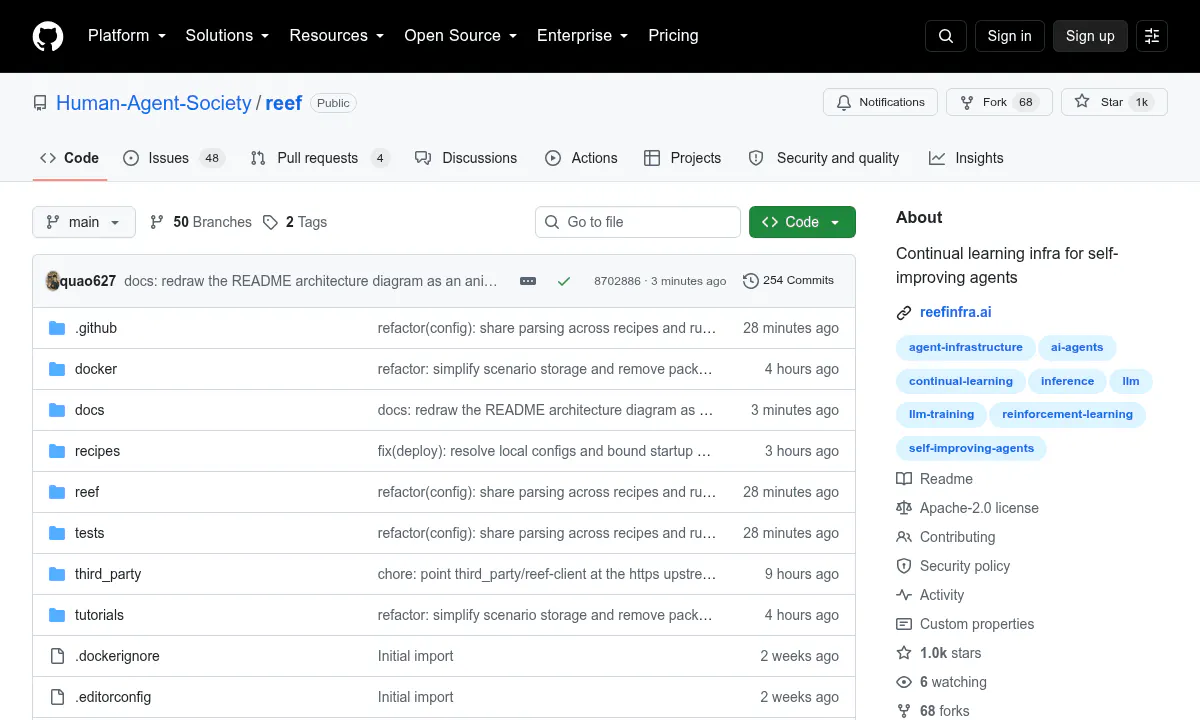Viewport: 1200px width, 720px height.
Task: Click the Contributing people icon
Action: [x=904, y=537]
